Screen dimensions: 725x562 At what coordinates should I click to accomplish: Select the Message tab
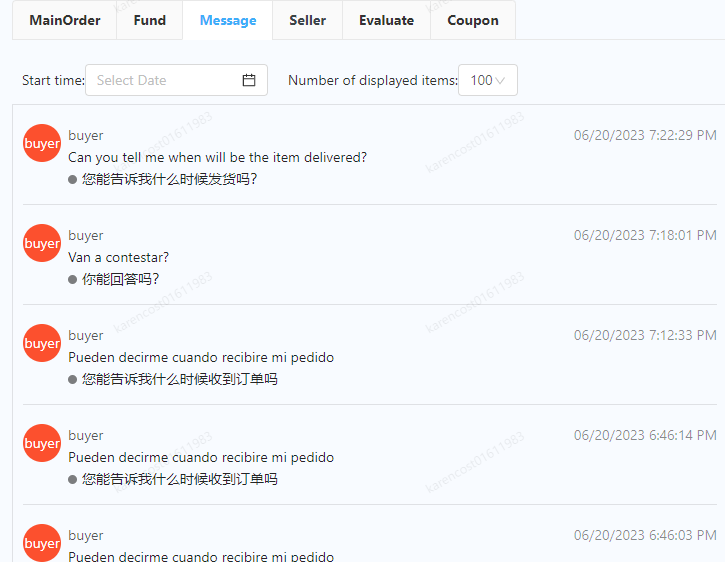click(x=228, y=20)
